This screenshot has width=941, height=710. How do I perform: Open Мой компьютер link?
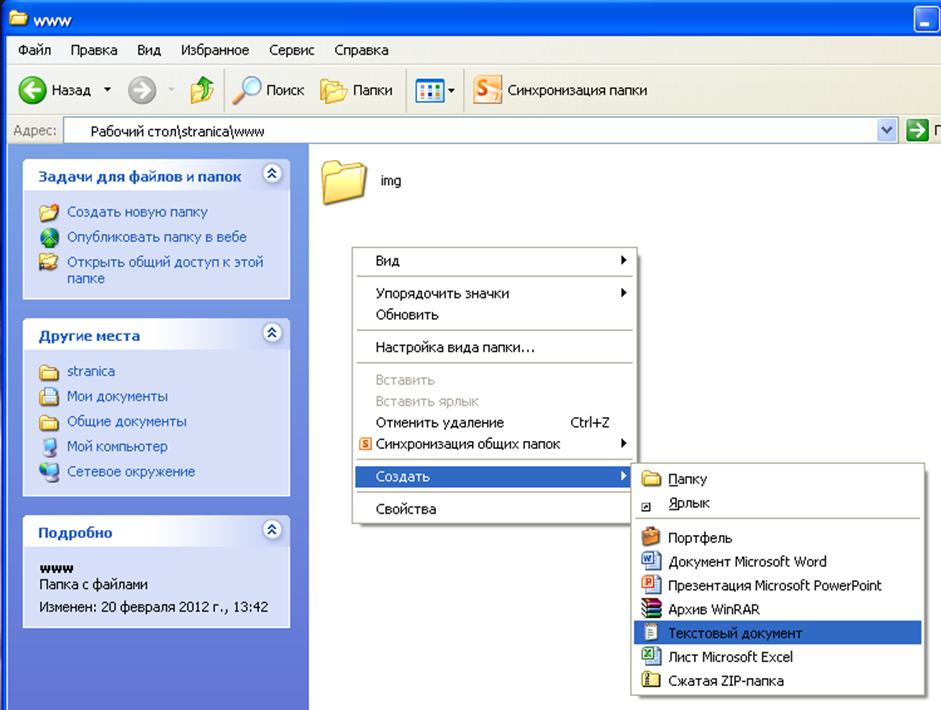click(117, 447)
